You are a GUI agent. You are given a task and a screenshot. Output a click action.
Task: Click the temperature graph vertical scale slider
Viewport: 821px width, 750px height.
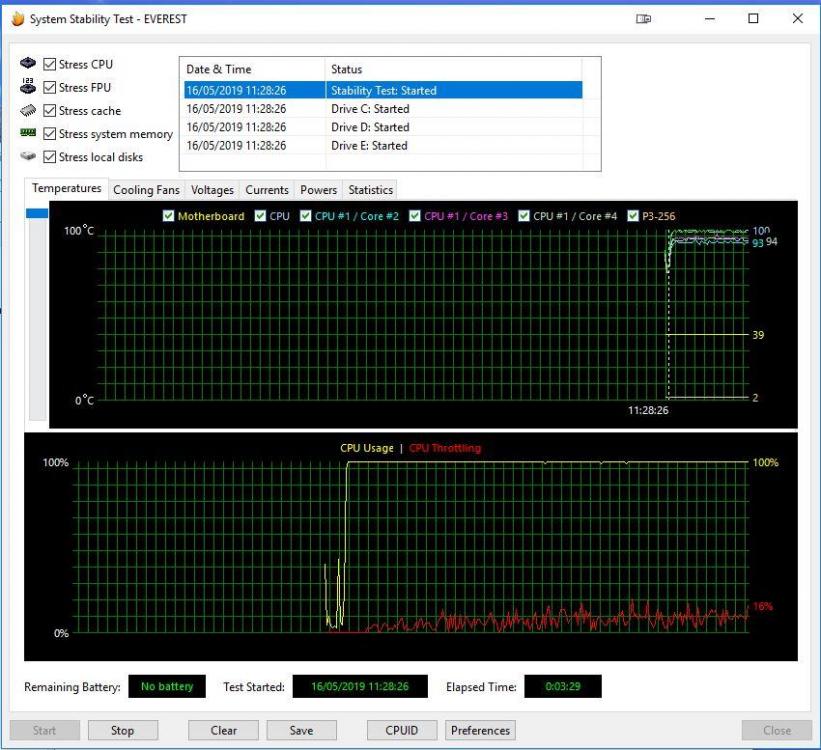[37, 213]
